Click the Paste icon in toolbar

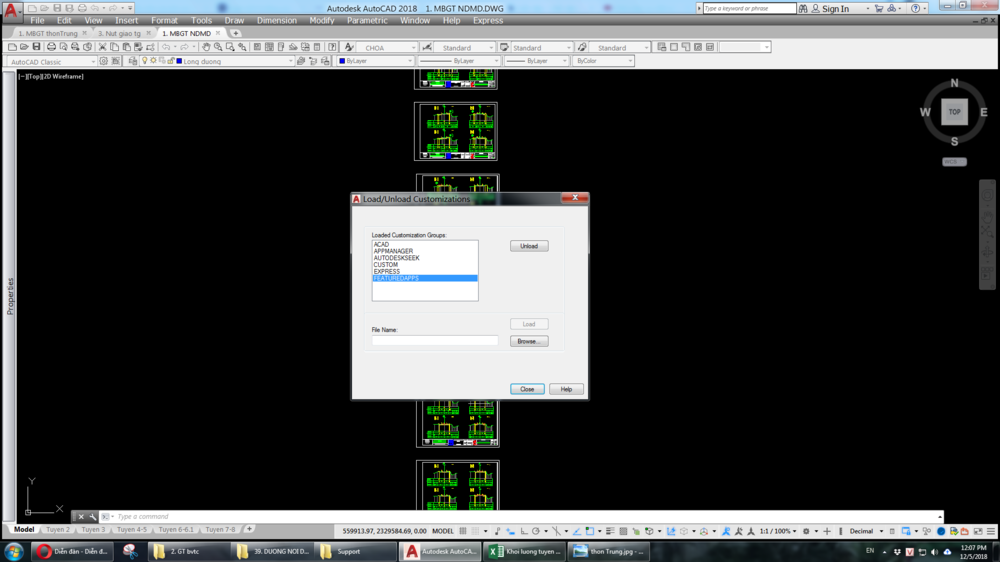[126, 47]
